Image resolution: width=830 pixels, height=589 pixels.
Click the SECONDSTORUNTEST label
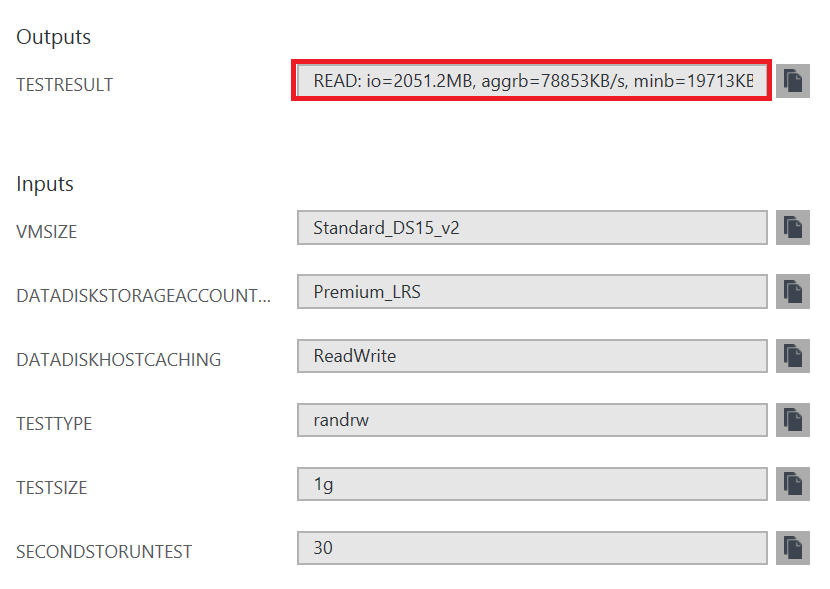(104, 552)
